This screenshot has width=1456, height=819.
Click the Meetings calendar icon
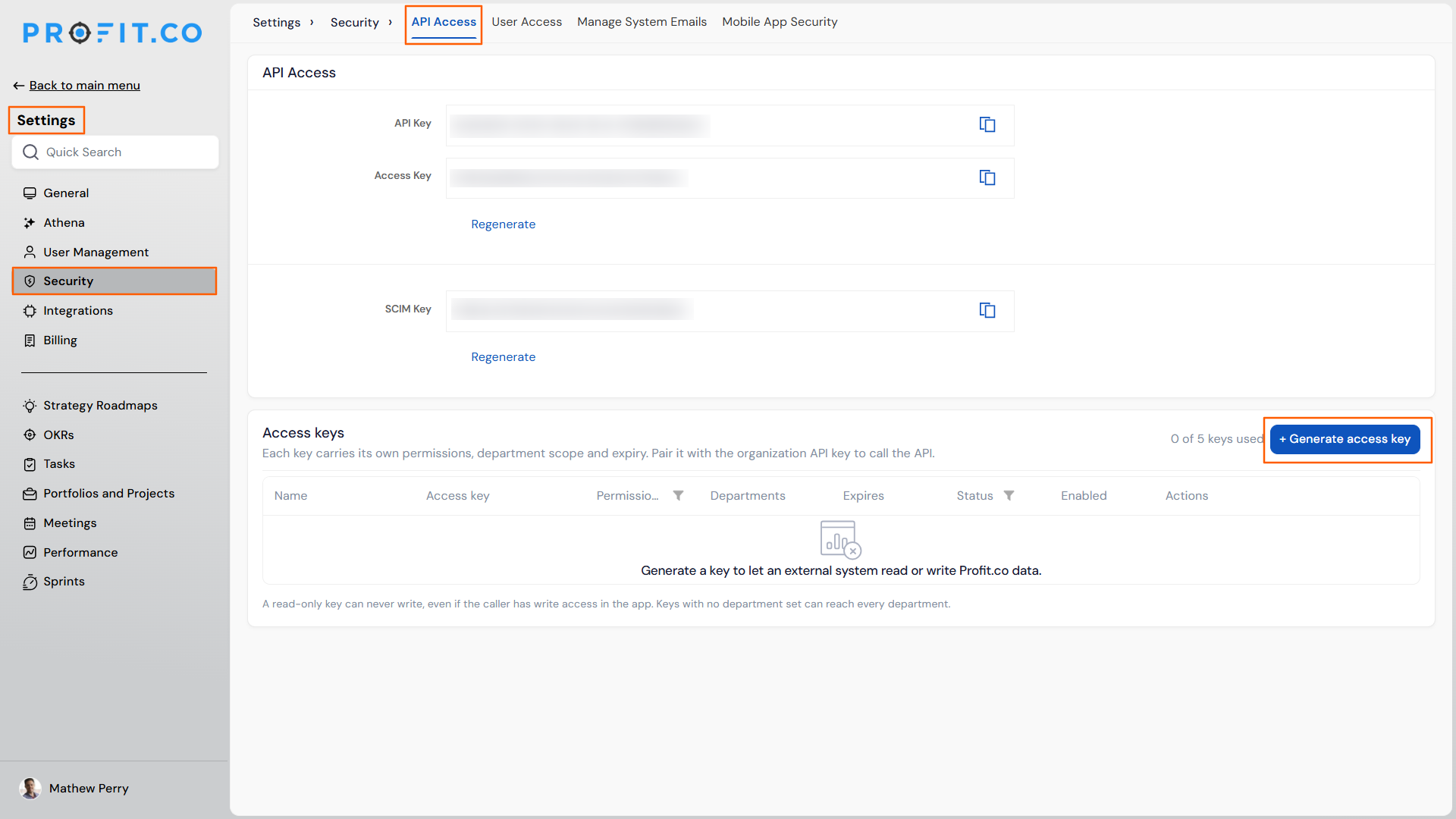pos(30,523)
